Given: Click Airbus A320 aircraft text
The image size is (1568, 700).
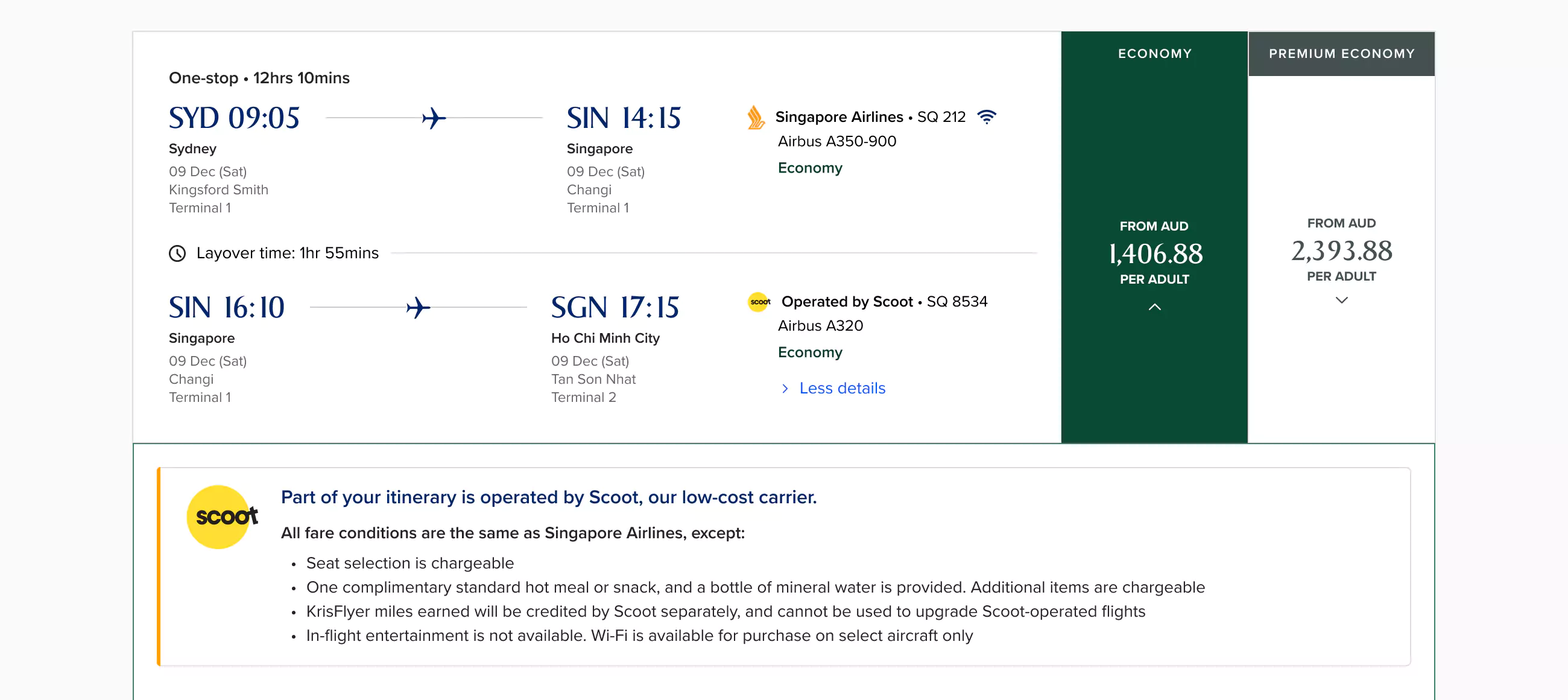Looking at the screenshot, I should (x=821, y=326).
